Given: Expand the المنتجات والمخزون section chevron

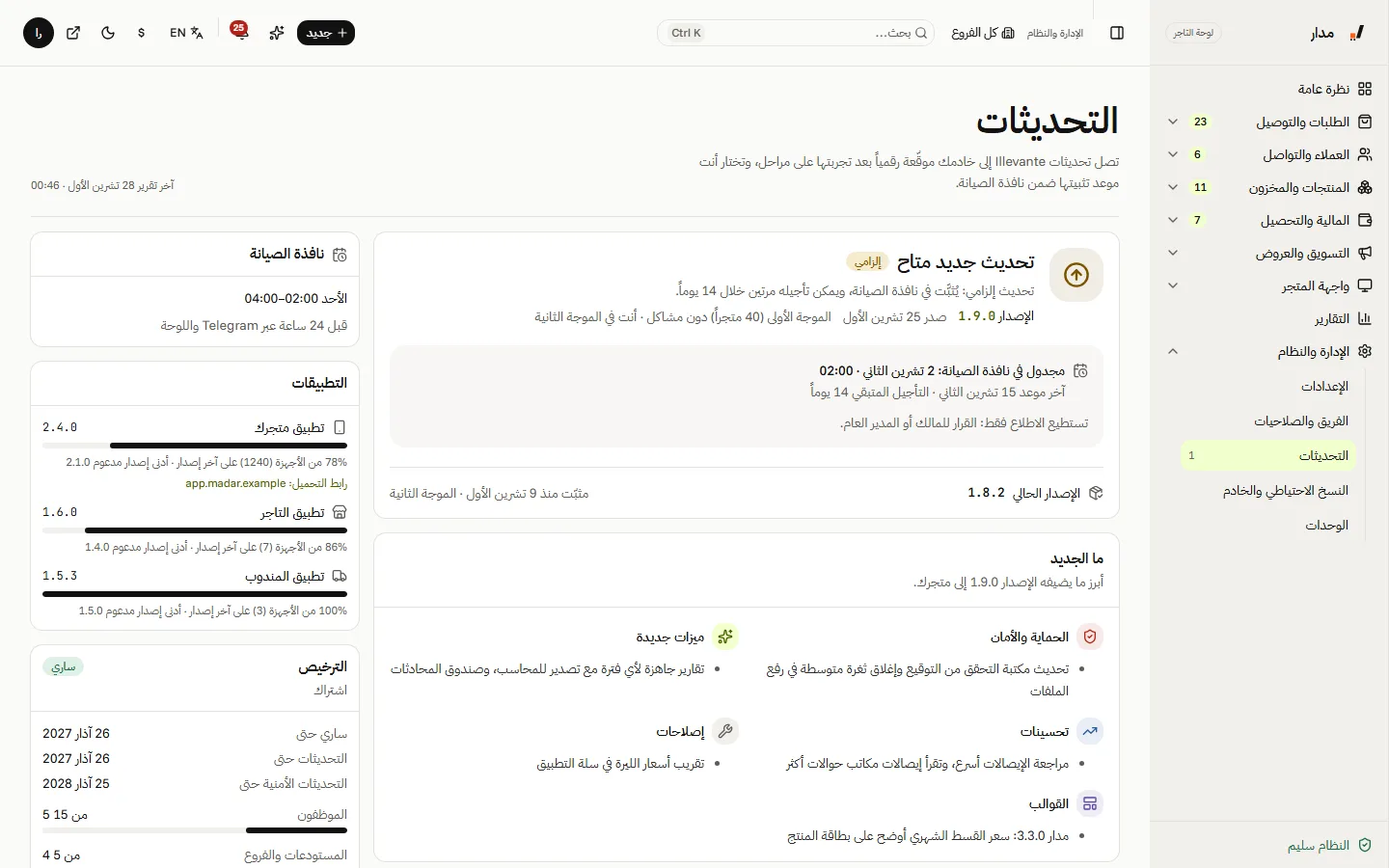Looking at the screenshot, I should (1173, 187).
